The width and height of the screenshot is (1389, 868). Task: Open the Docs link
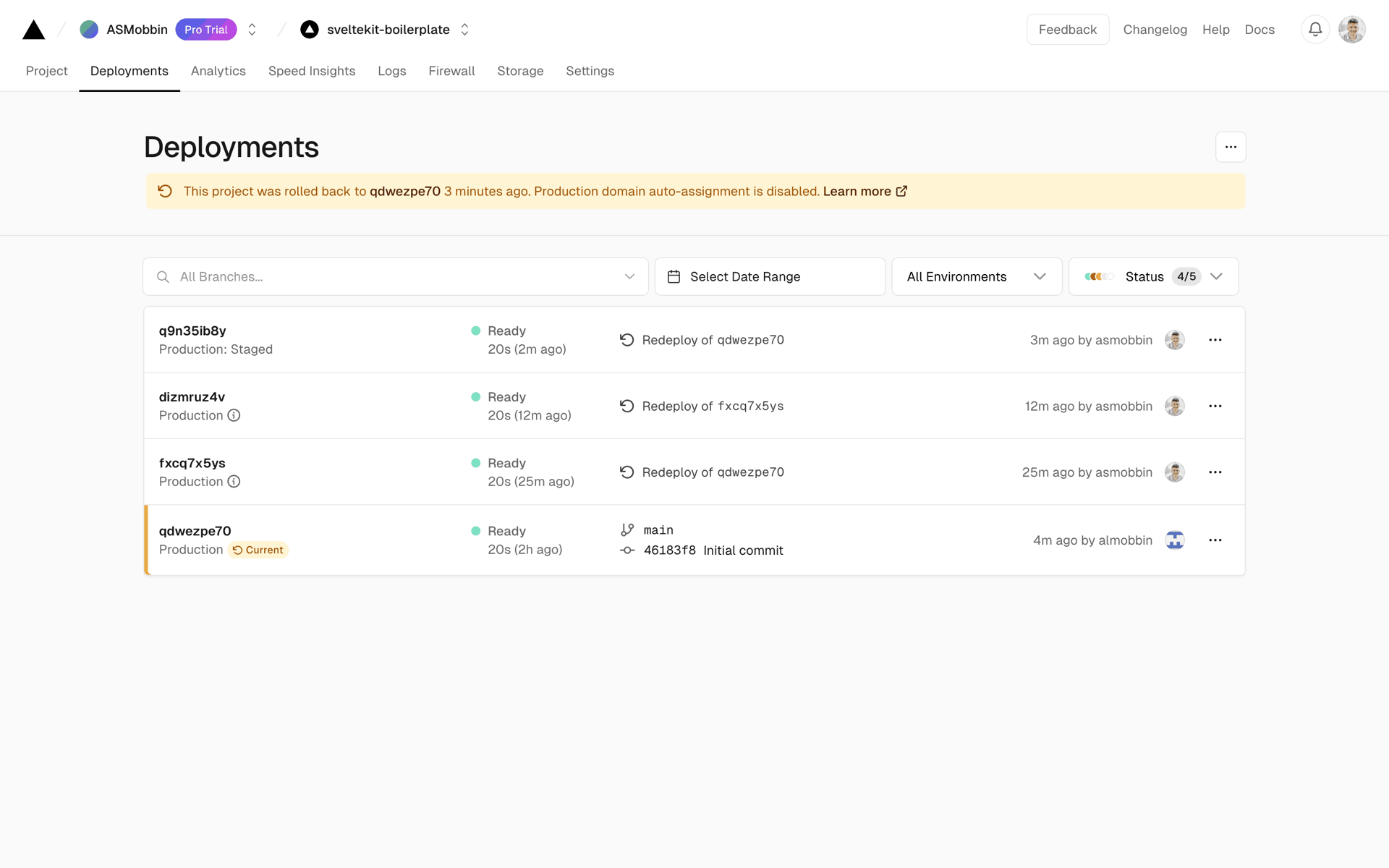click(x=1260, y=30)
